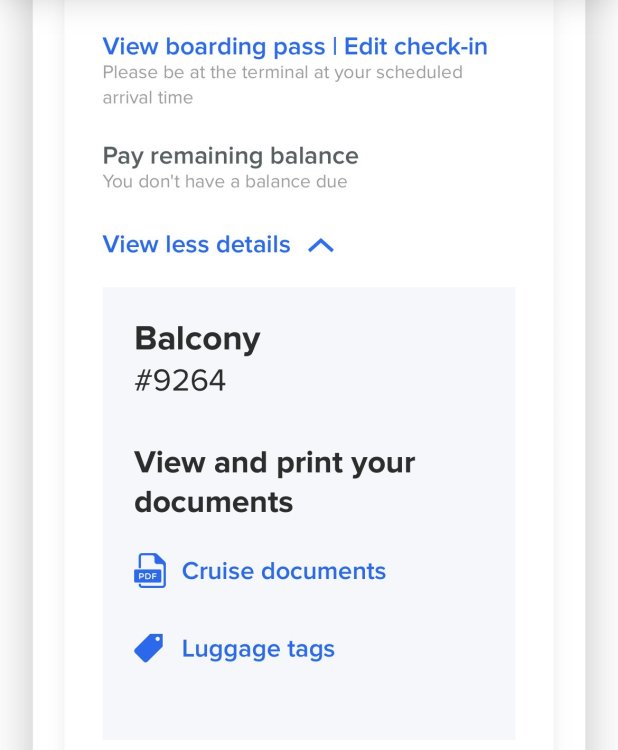Click View and print your documents heading
The height and width of the screenshot is (750, 618).
pyautogui.click(x=275, y=482)
